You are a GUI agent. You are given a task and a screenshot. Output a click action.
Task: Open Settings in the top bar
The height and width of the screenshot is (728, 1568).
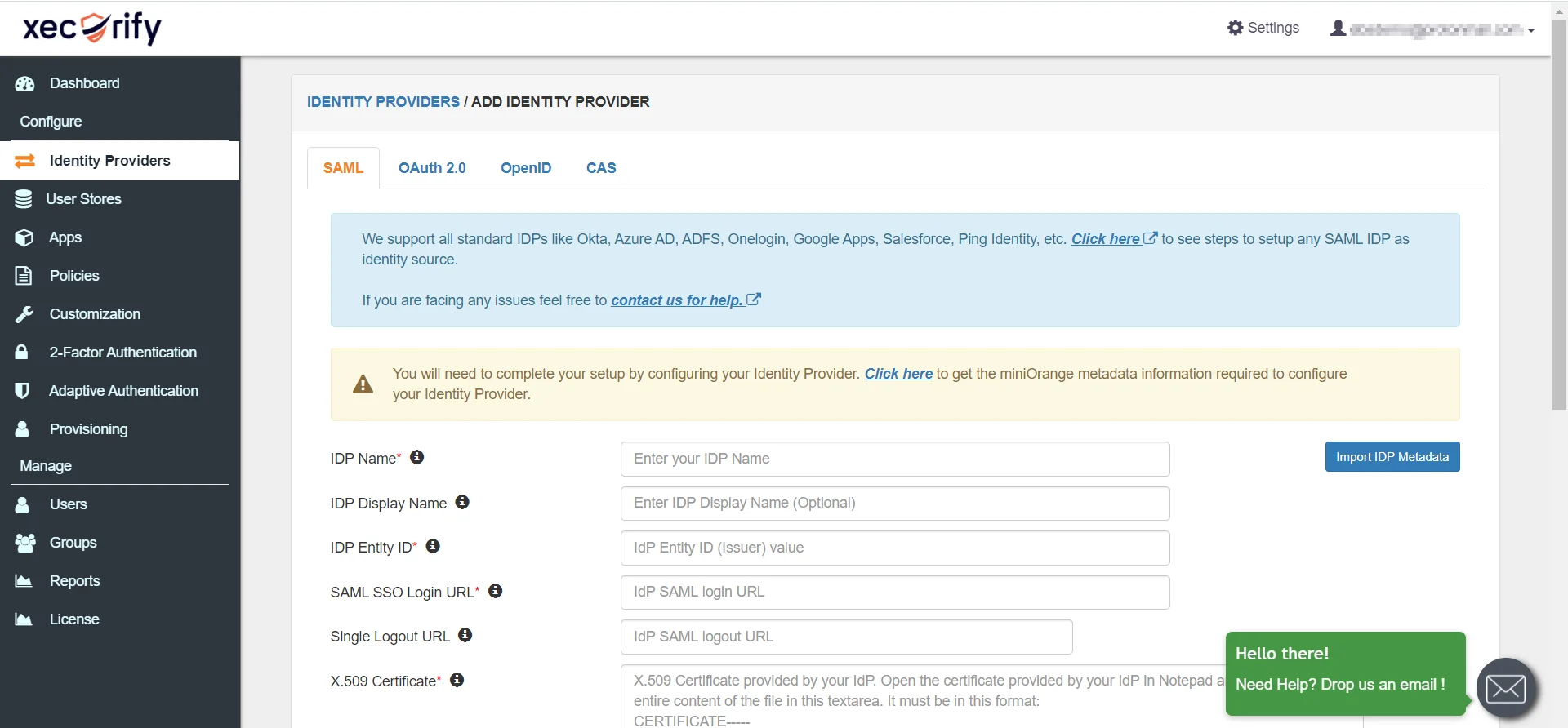tap(1263, 28)
